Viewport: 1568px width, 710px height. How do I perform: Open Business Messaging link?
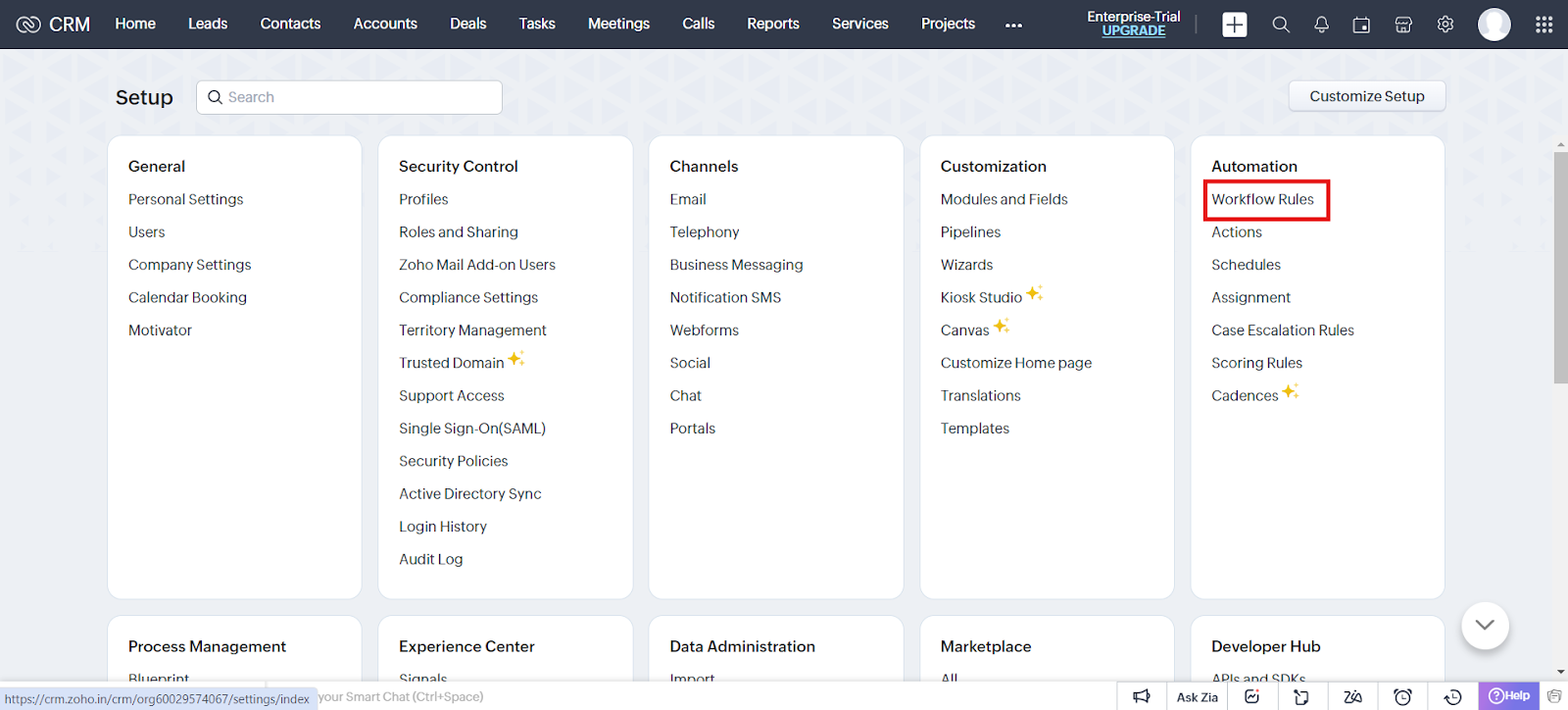(736, 265)
